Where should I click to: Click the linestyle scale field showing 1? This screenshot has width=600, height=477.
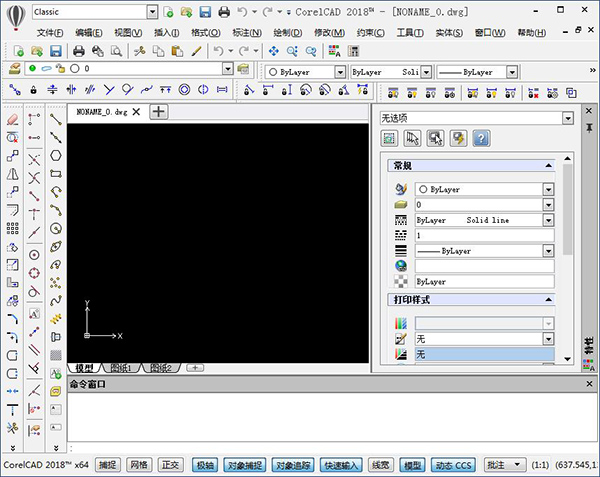pyautogui.click(x=484, y=235)
